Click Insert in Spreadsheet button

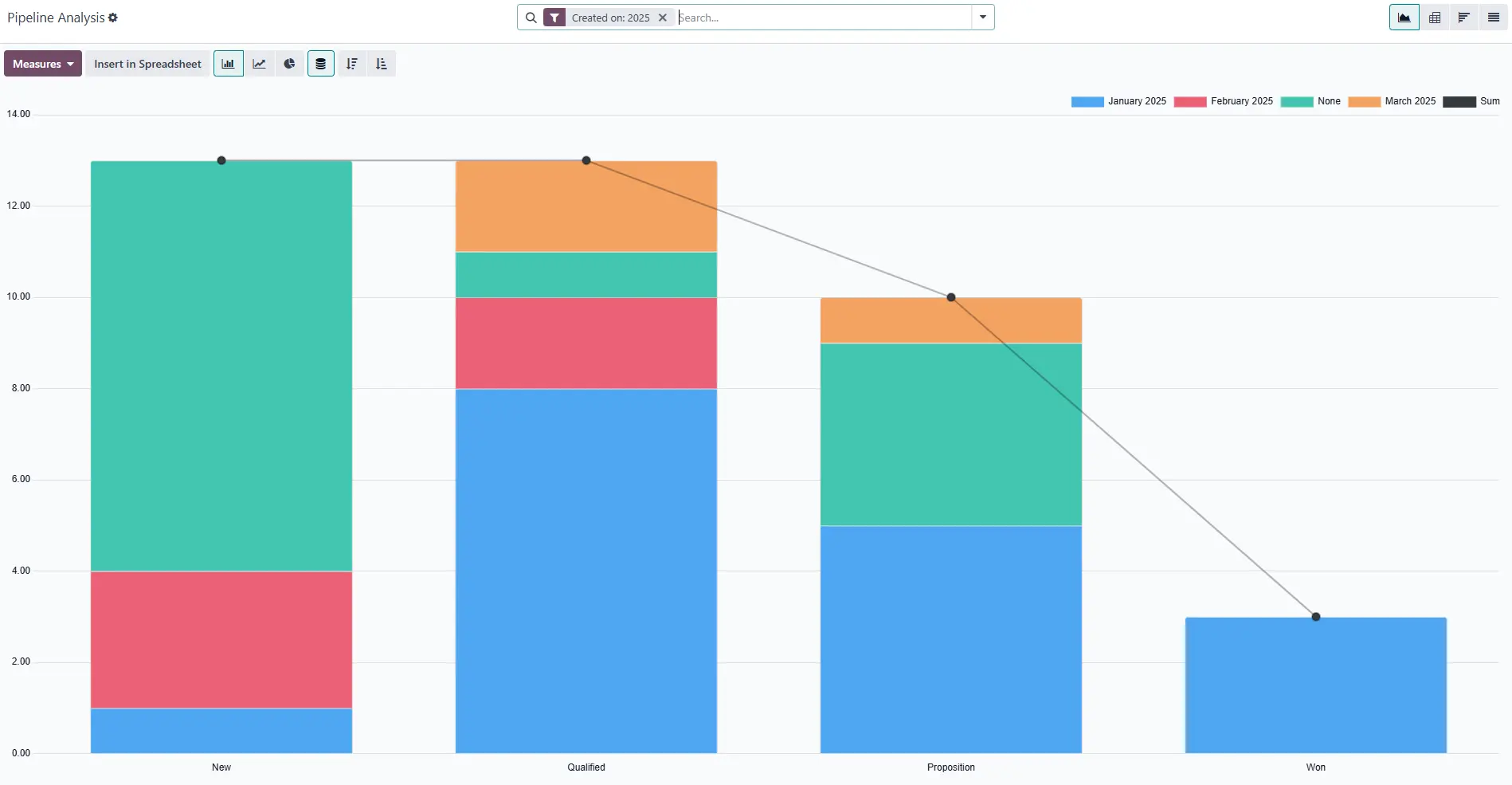click(147, 64)
